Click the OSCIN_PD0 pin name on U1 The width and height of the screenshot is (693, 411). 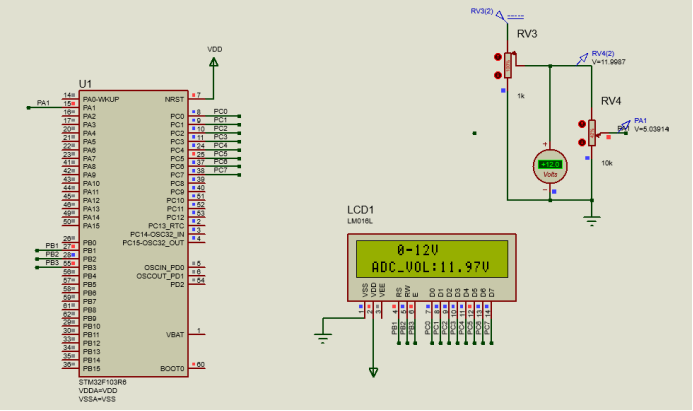(x=164, y=268)
